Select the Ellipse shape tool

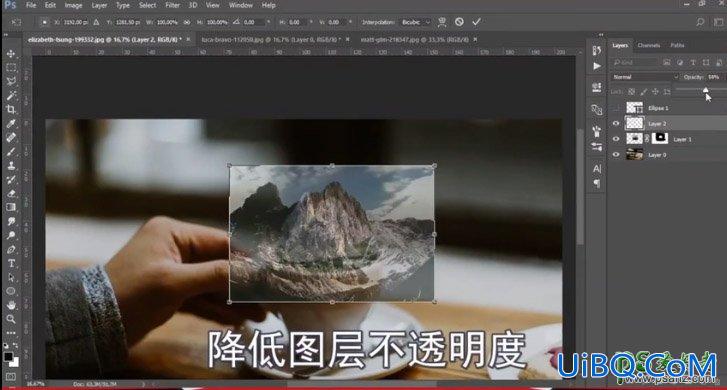click(11, 291)
